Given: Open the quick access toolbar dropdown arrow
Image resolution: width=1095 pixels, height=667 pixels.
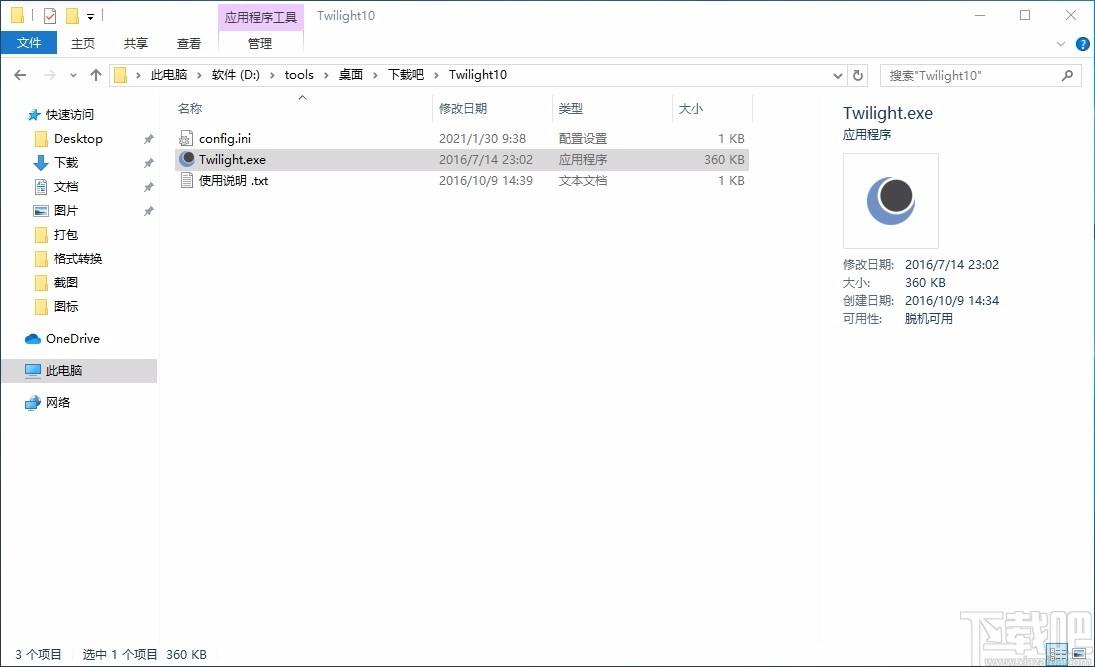Looking at the screenshot, I should pyautogui.click(x=93, y=15).
